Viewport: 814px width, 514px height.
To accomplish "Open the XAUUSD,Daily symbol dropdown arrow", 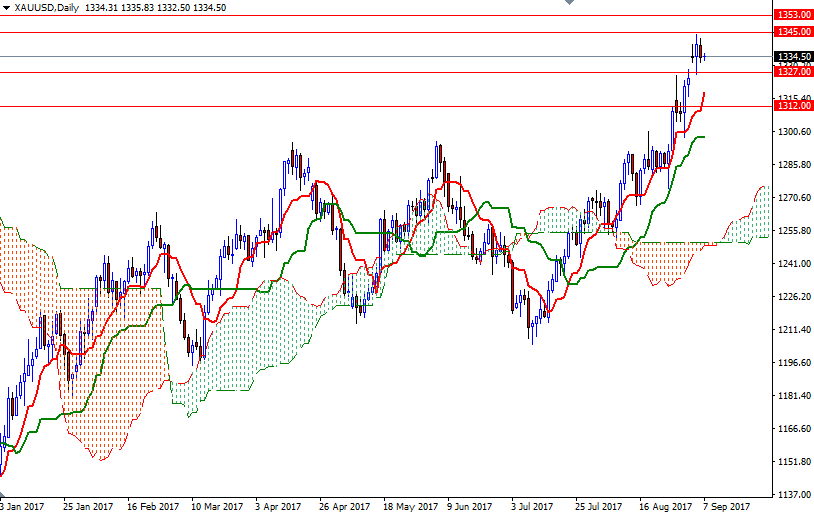I will coord(5,7).
